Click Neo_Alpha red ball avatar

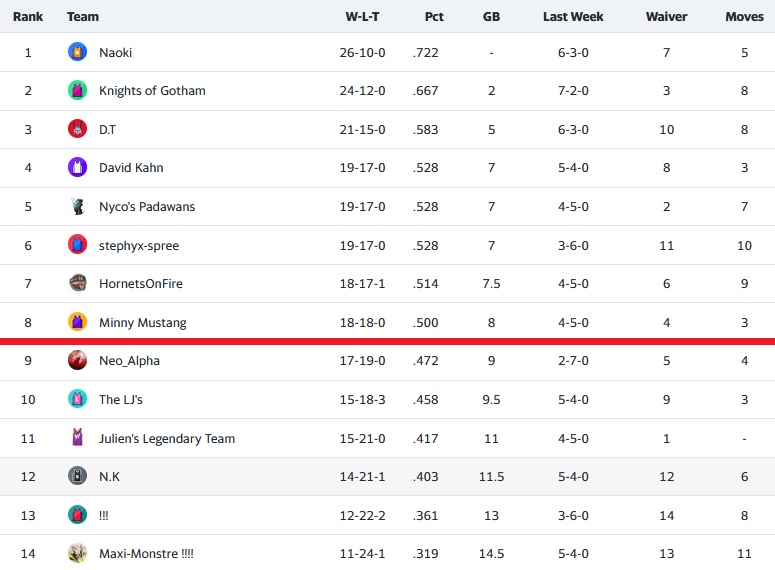click(77, 361)
